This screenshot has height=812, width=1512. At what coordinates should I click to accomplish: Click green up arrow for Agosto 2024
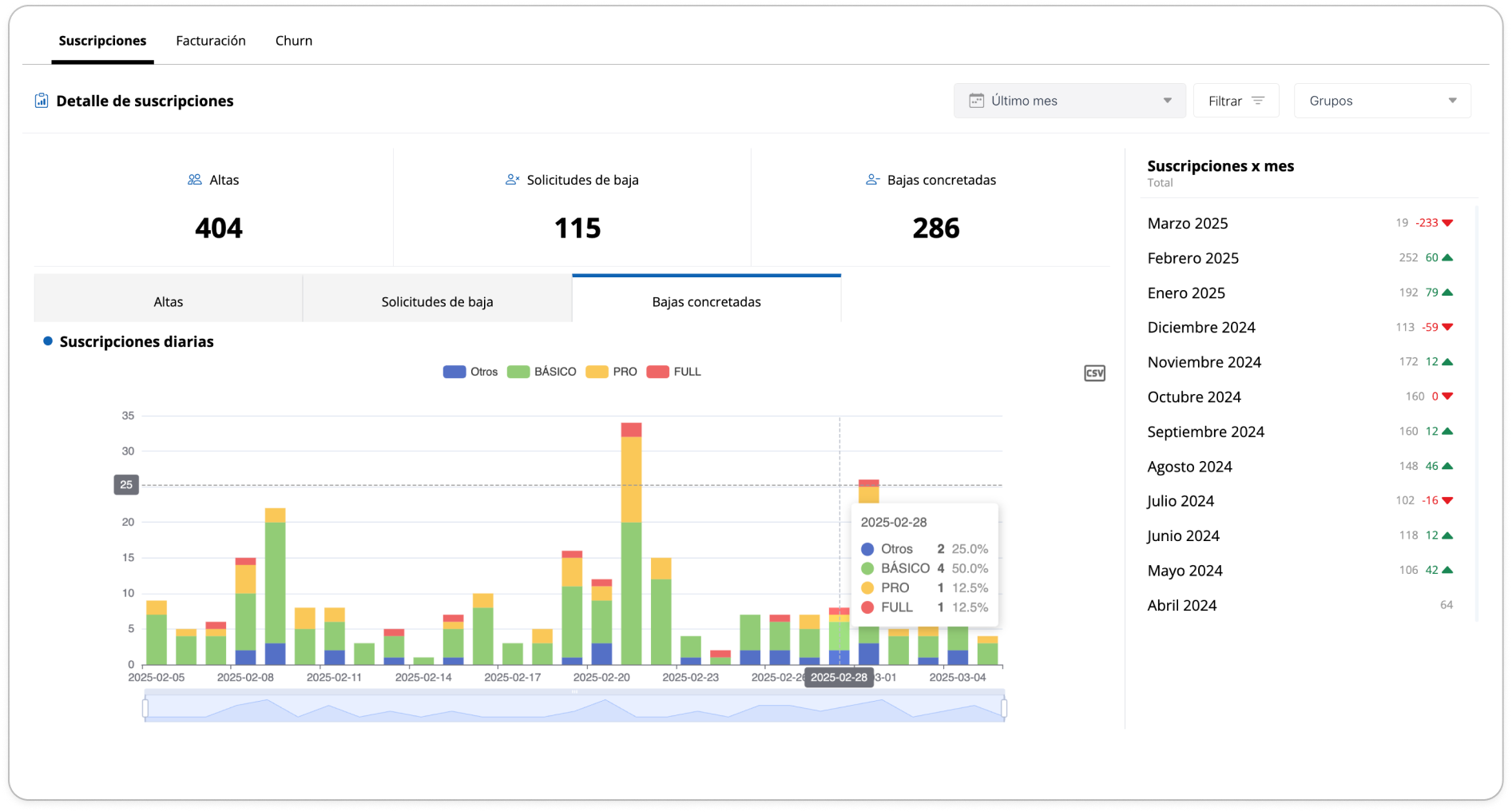coord(1447,466)
